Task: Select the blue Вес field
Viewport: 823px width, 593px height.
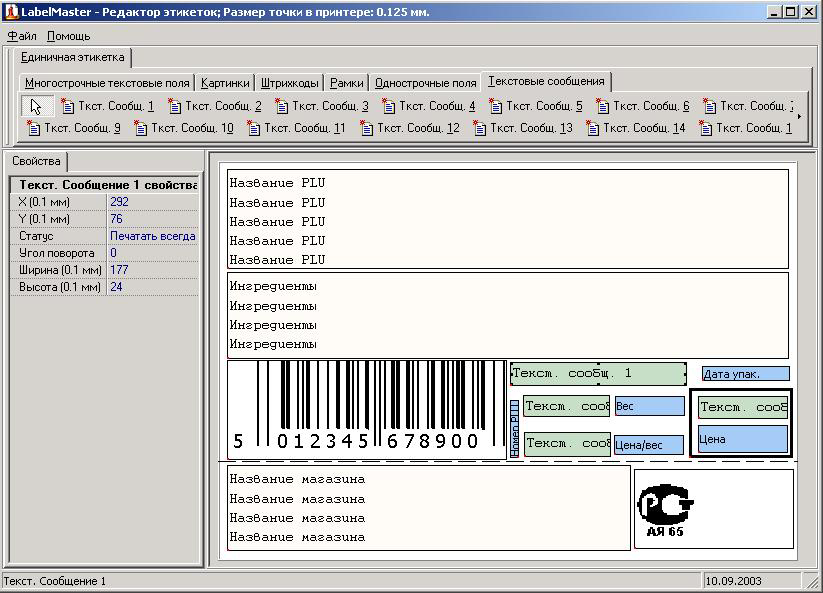Action: [650, 406]
